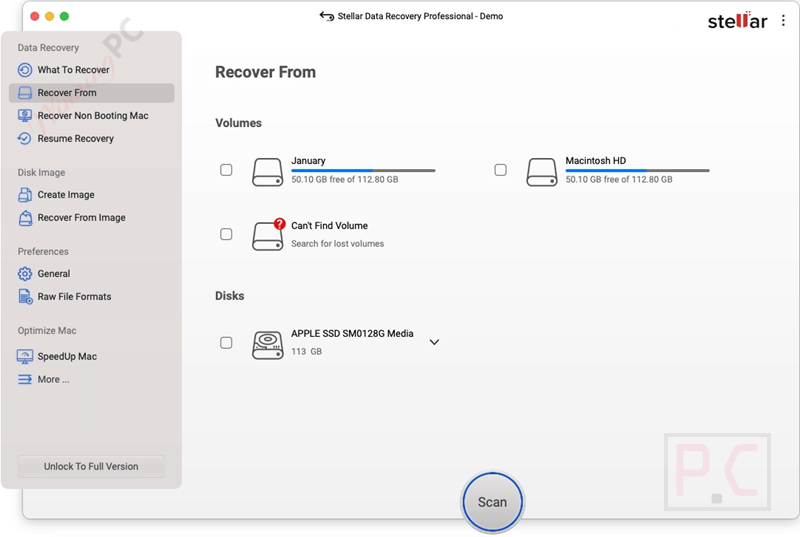Click the More list icon
Viewport: 800px width, 537px height.
point(24,379)
